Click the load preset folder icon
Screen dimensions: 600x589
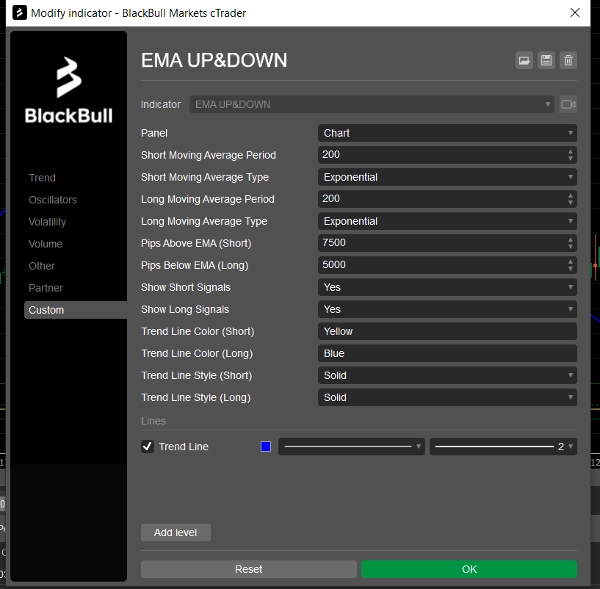(x=524, y=61)
